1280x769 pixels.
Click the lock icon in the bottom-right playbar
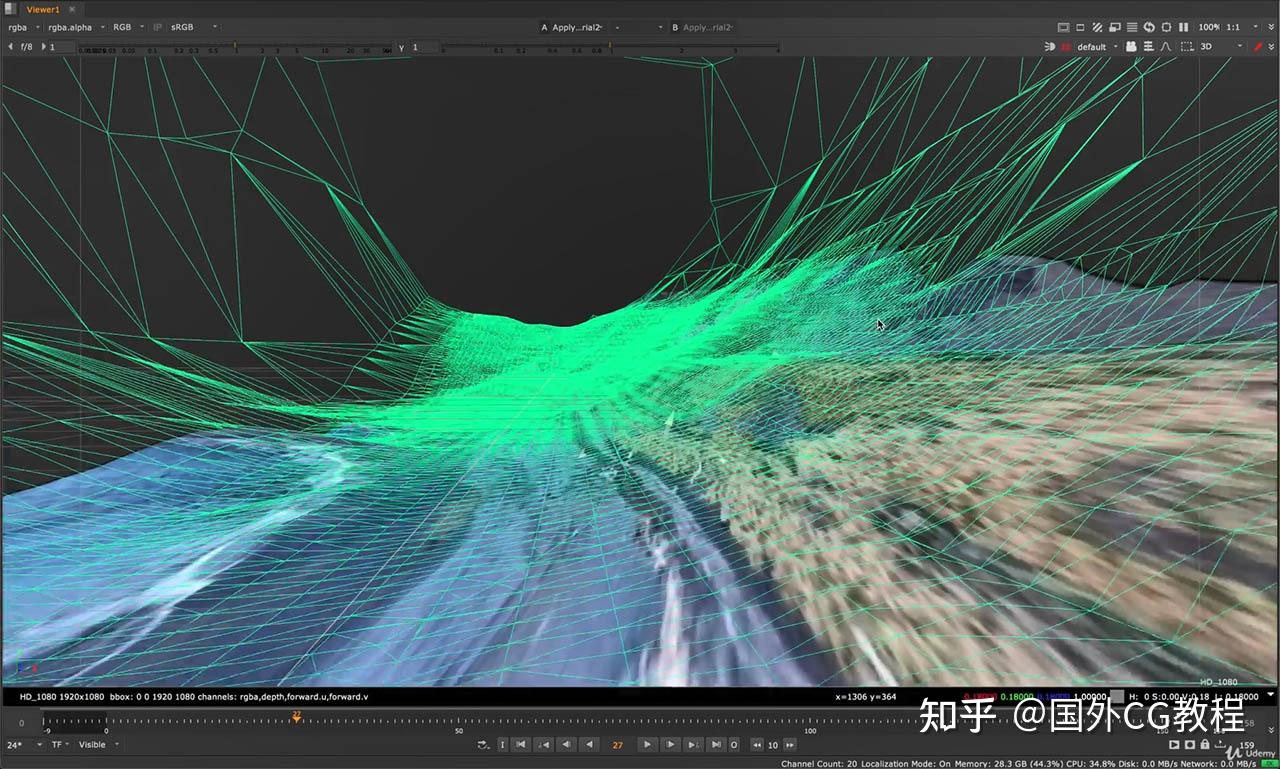coord(1205,745)
